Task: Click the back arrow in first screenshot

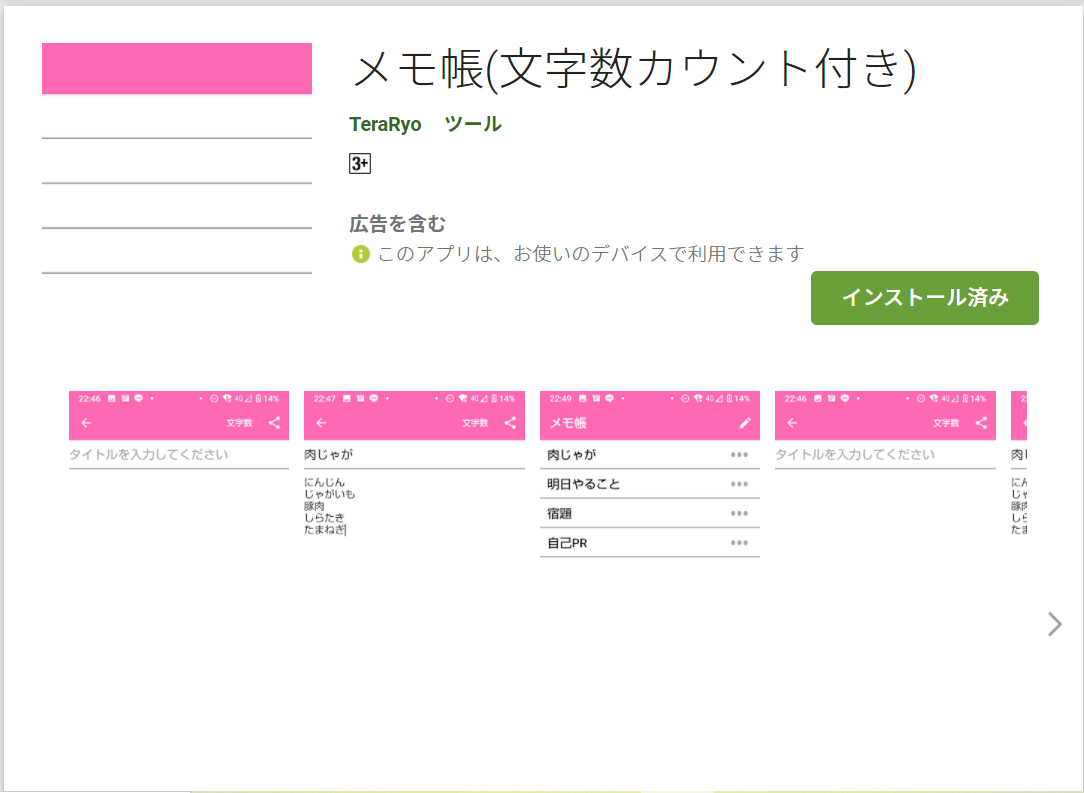Action: [x=86, y=423]
